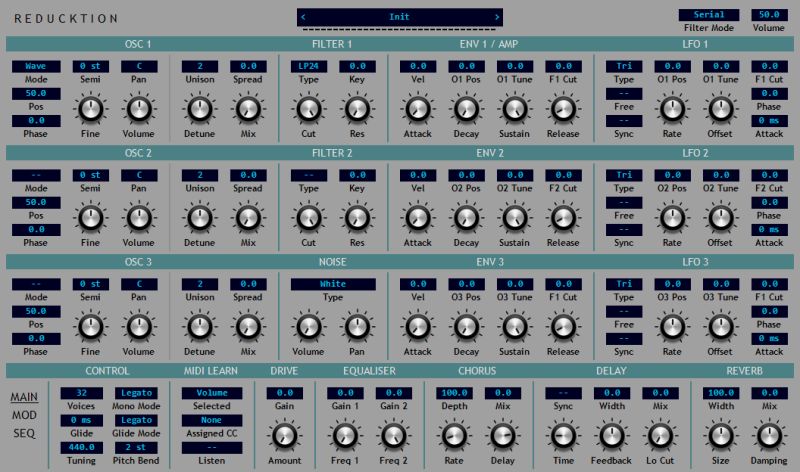Click the Equaliser Freq 1 knob
800x472 pixels.
345,436
